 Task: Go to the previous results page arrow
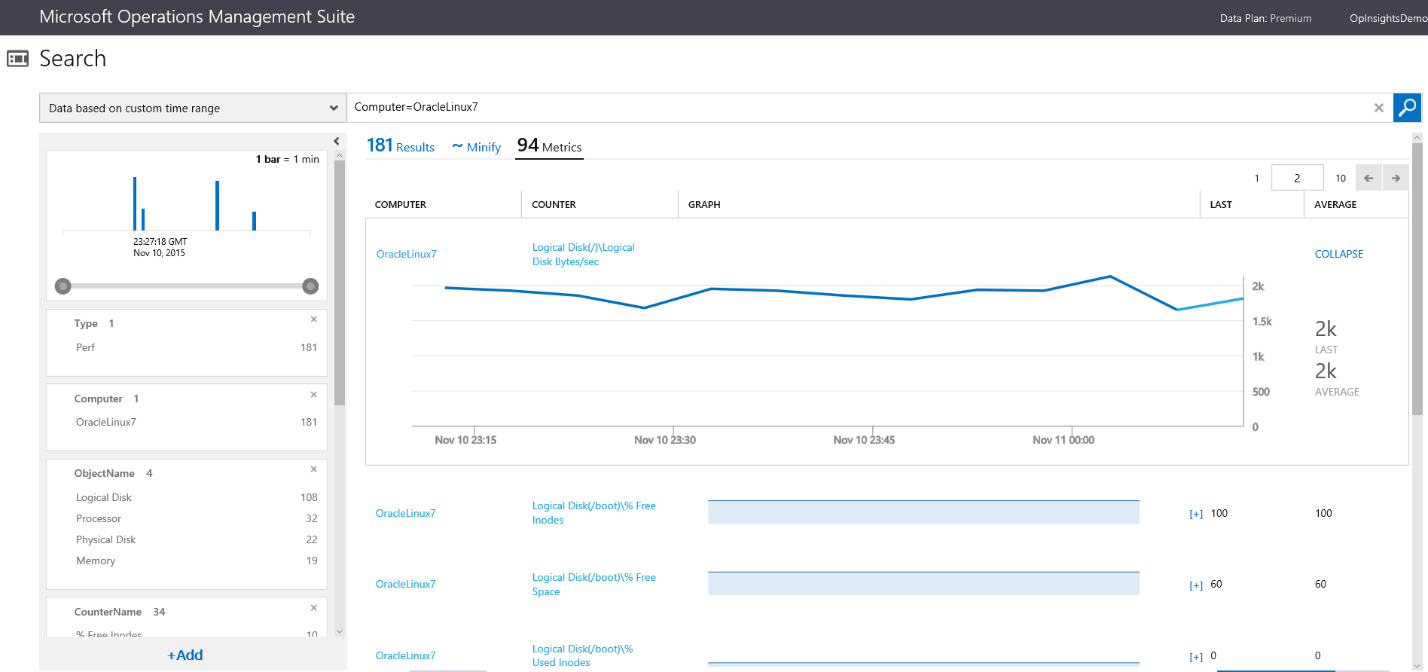tap(1369, 178)
